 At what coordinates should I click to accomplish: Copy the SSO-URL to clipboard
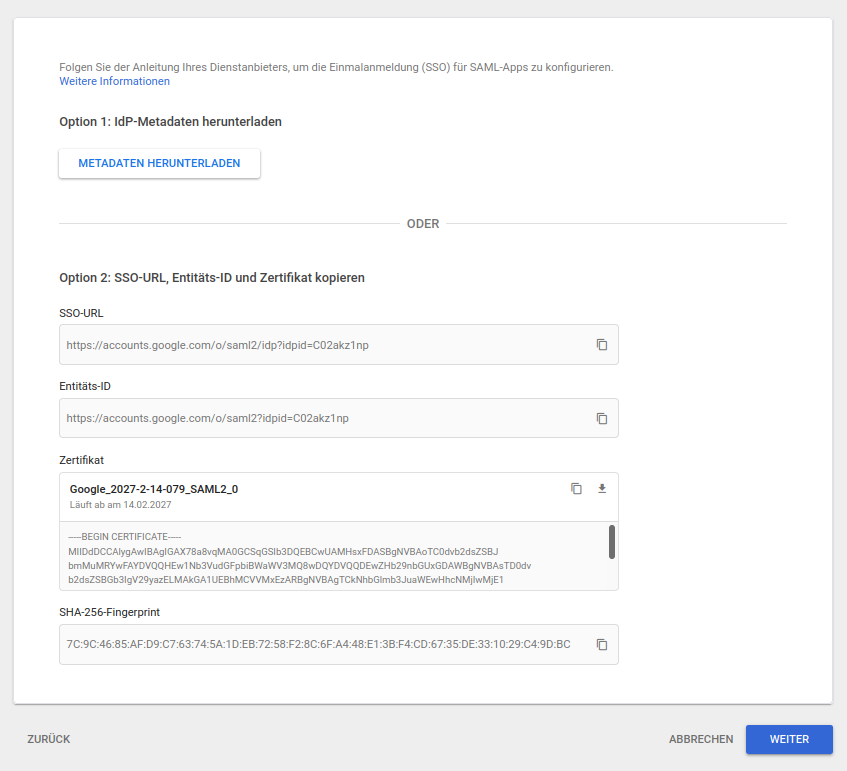602,345
